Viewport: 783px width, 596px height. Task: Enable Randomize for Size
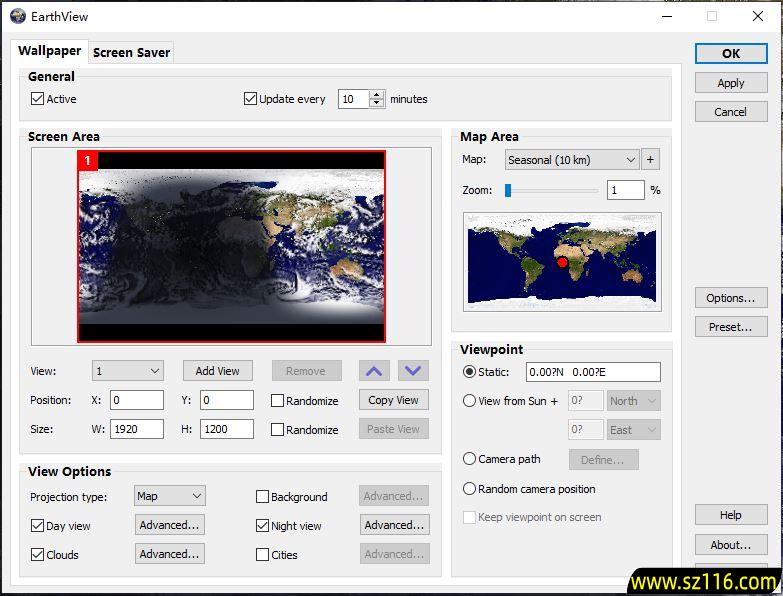(x=277, y=429)
